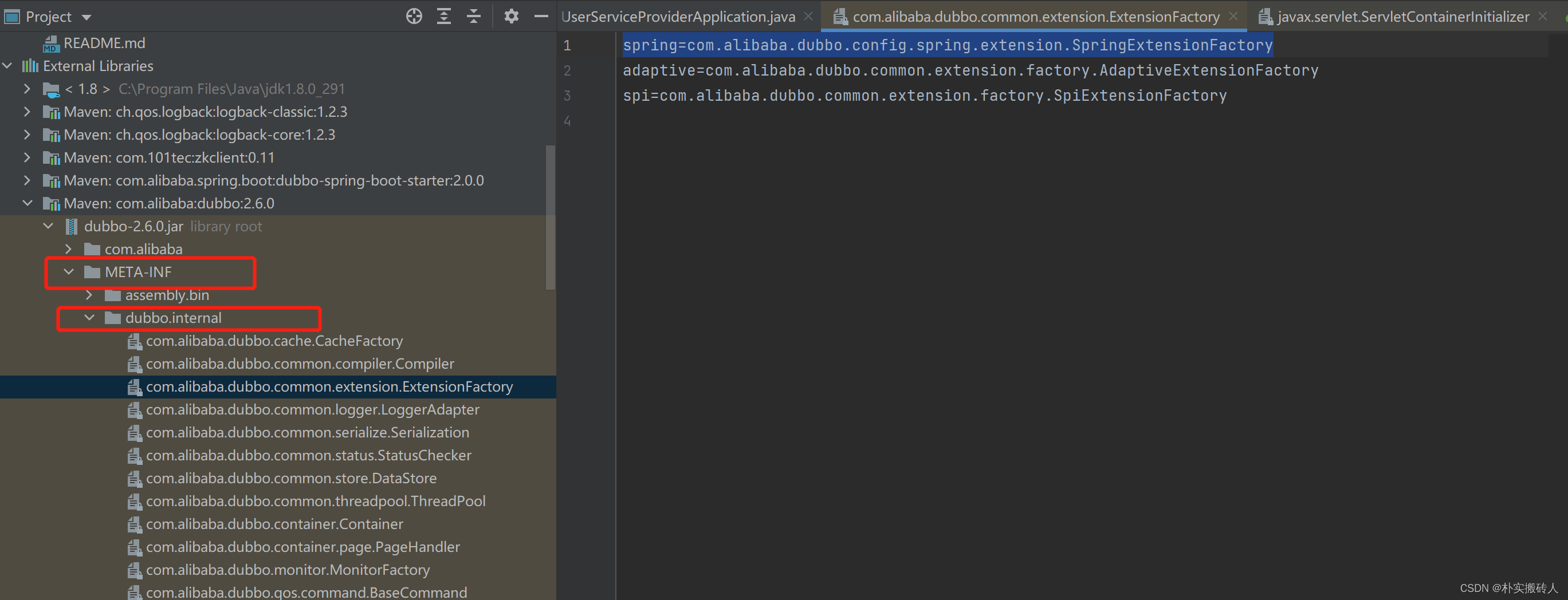Image resolution: width=1568 pixels, height=600 pixels.
Task: Expand Maven zkclient 0.11 node
Action: click(27, 157)
